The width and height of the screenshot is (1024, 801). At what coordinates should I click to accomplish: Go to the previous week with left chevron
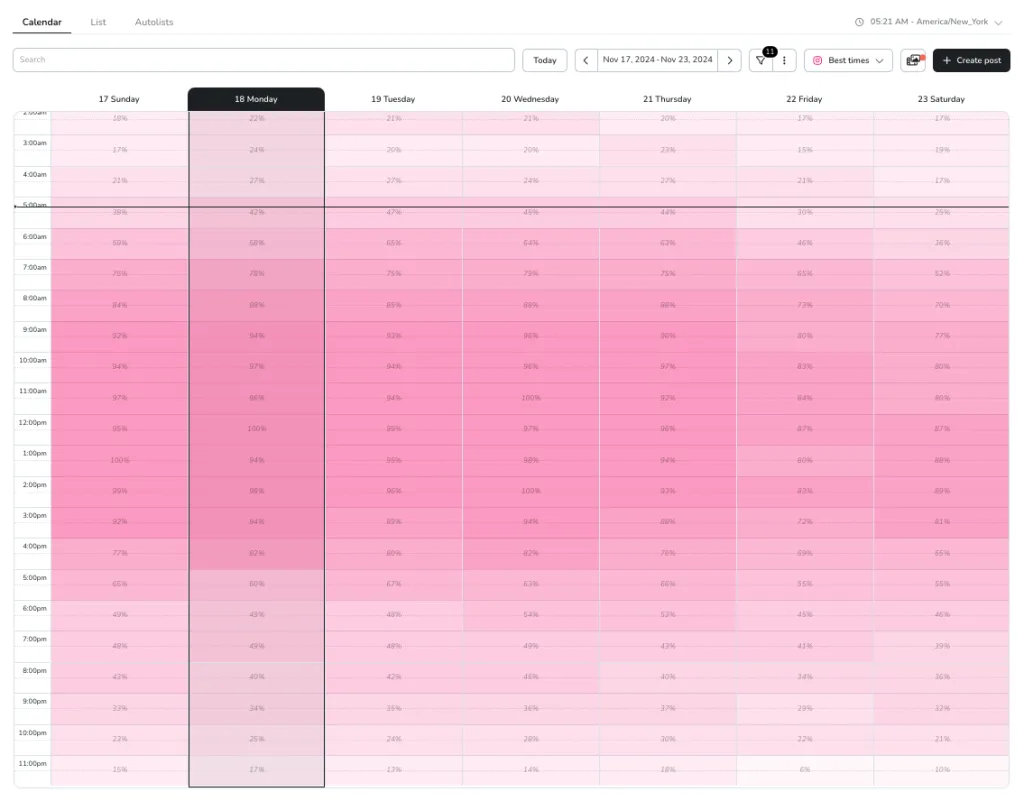click(x=586, y=60)
